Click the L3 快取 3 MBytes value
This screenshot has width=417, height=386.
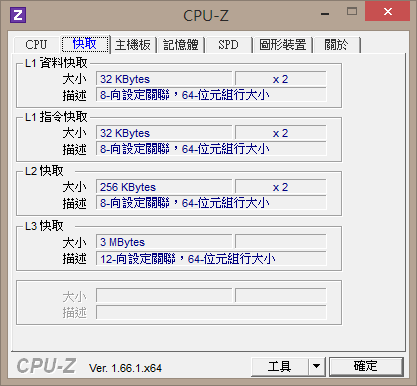pyautogui.click(x=164, y=242)
